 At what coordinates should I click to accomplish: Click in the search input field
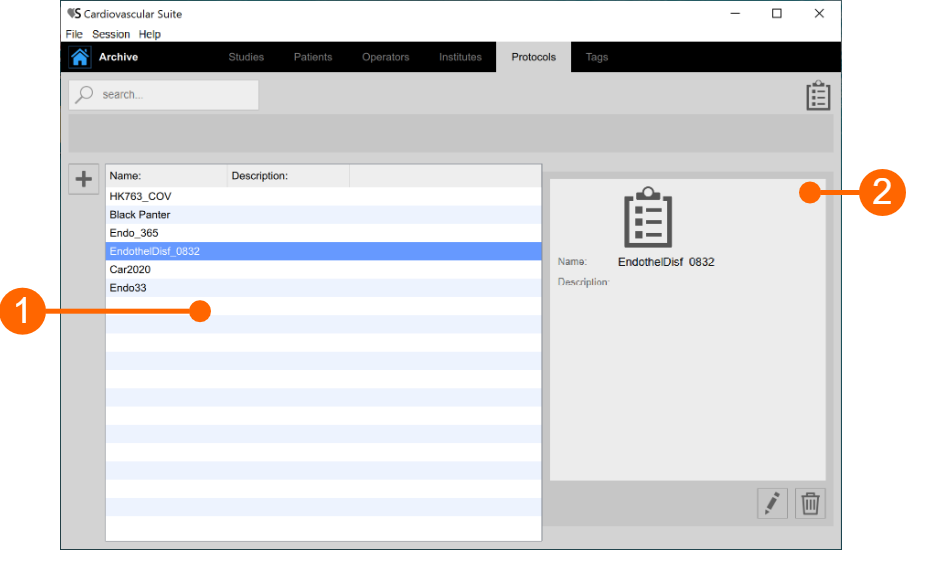[x=175, y=95]
